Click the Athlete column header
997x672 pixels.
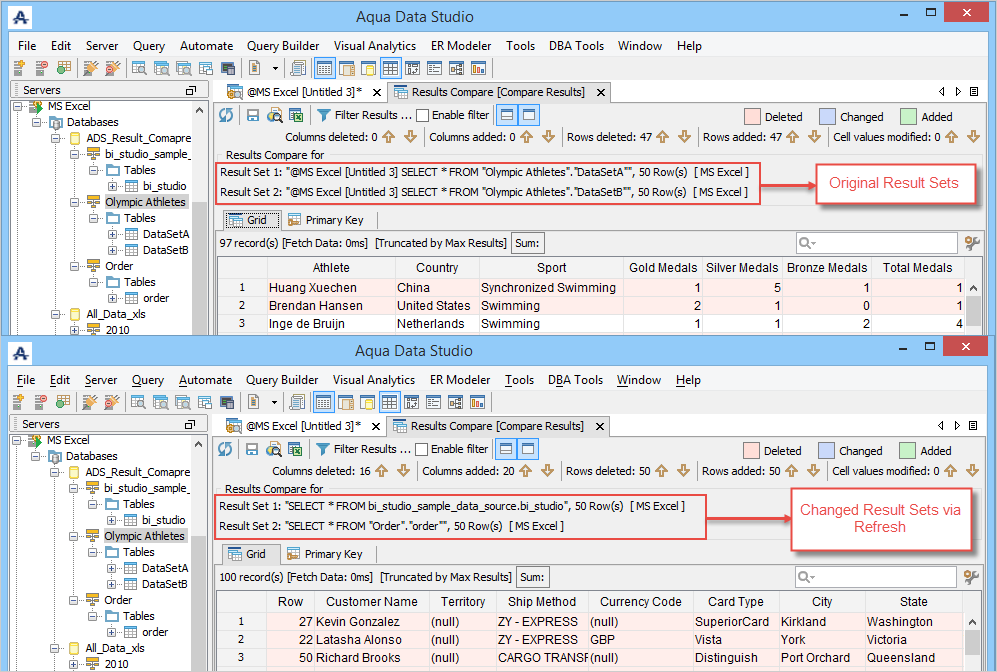pos(331,268)
